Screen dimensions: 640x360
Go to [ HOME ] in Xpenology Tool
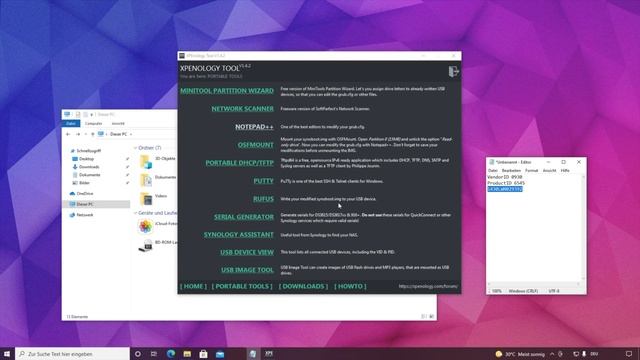193,287
